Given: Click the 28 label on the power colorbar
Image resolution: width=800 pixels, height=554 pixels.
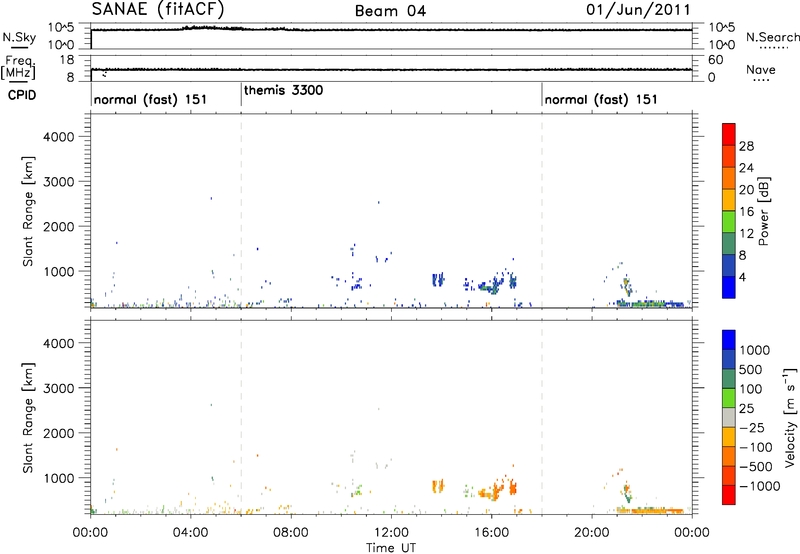Looking at the screenshot, I should (746, 146).
